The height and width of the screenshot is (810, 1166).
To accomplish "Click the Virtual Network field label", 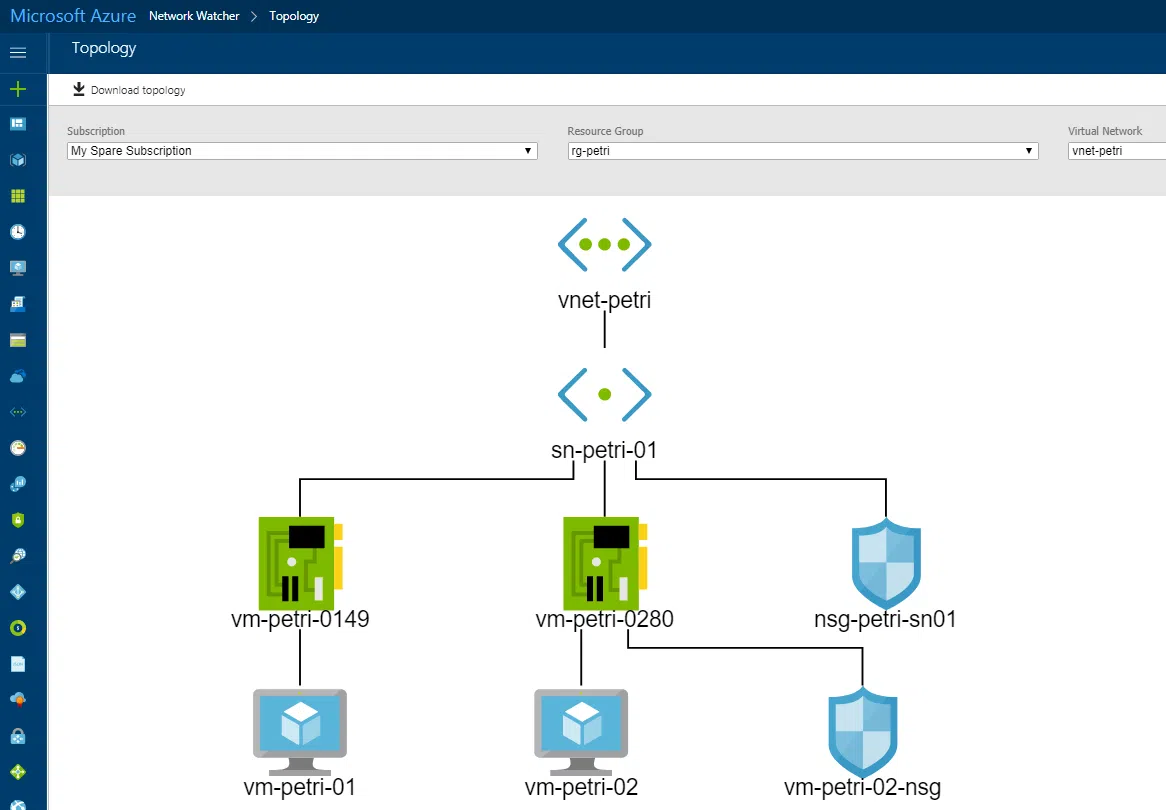I will 1105,131.
